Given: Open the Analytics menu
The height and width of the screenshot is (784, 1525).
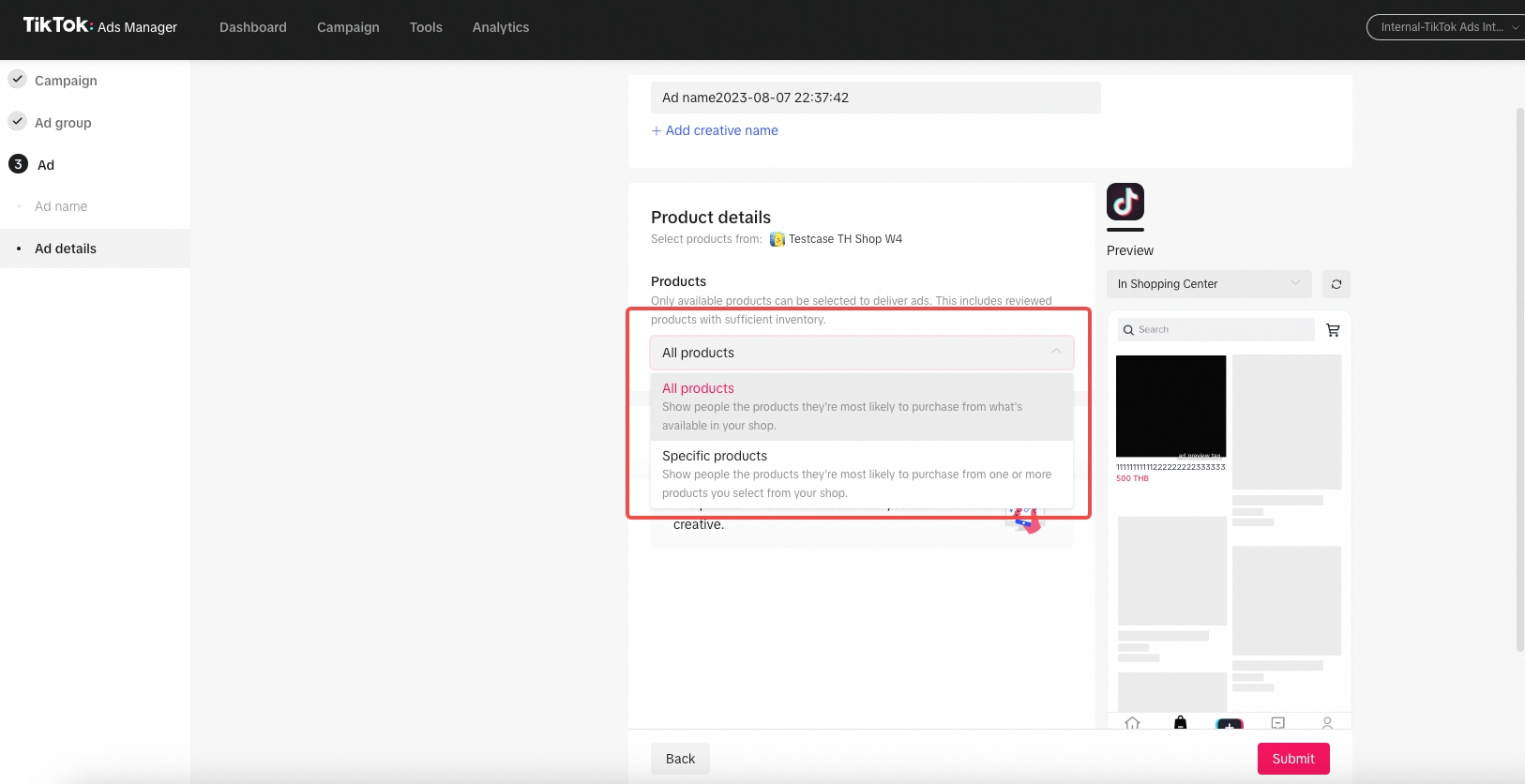Looking at the screenshot, I should coord(500,27).
